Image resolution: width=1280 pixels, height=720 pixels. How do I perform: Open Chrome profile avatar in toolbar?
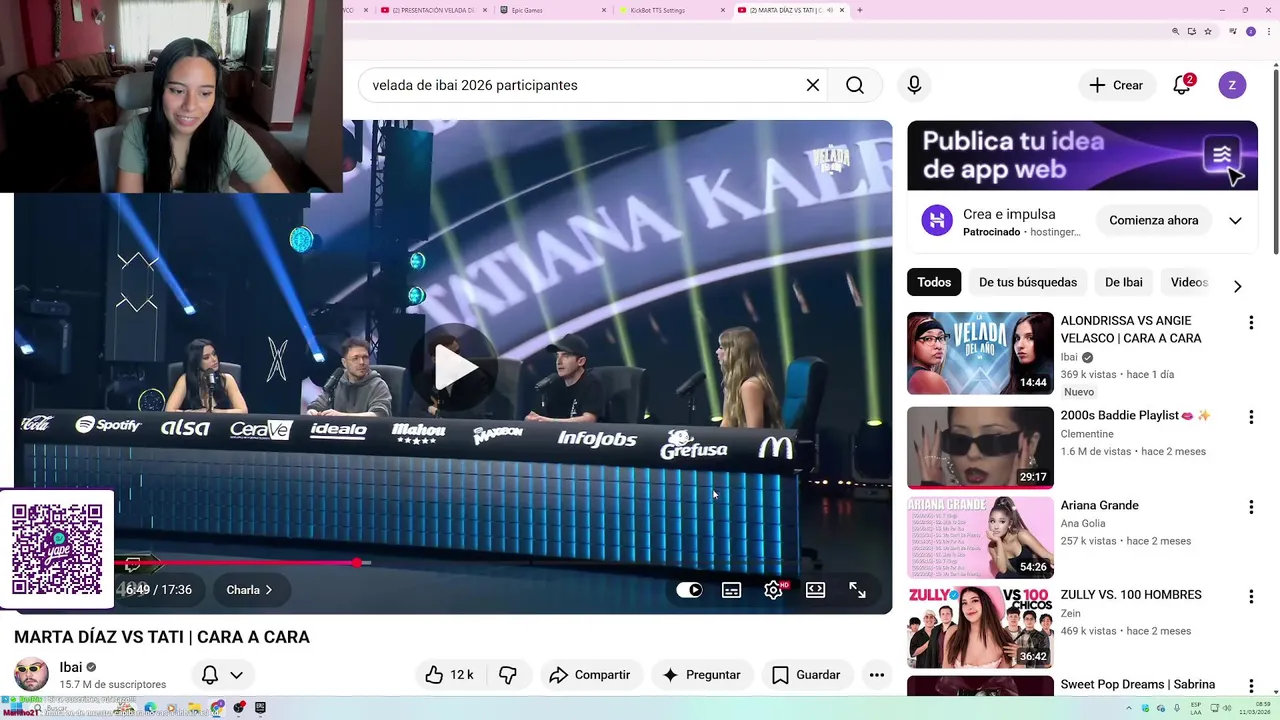coord(1250,32)
